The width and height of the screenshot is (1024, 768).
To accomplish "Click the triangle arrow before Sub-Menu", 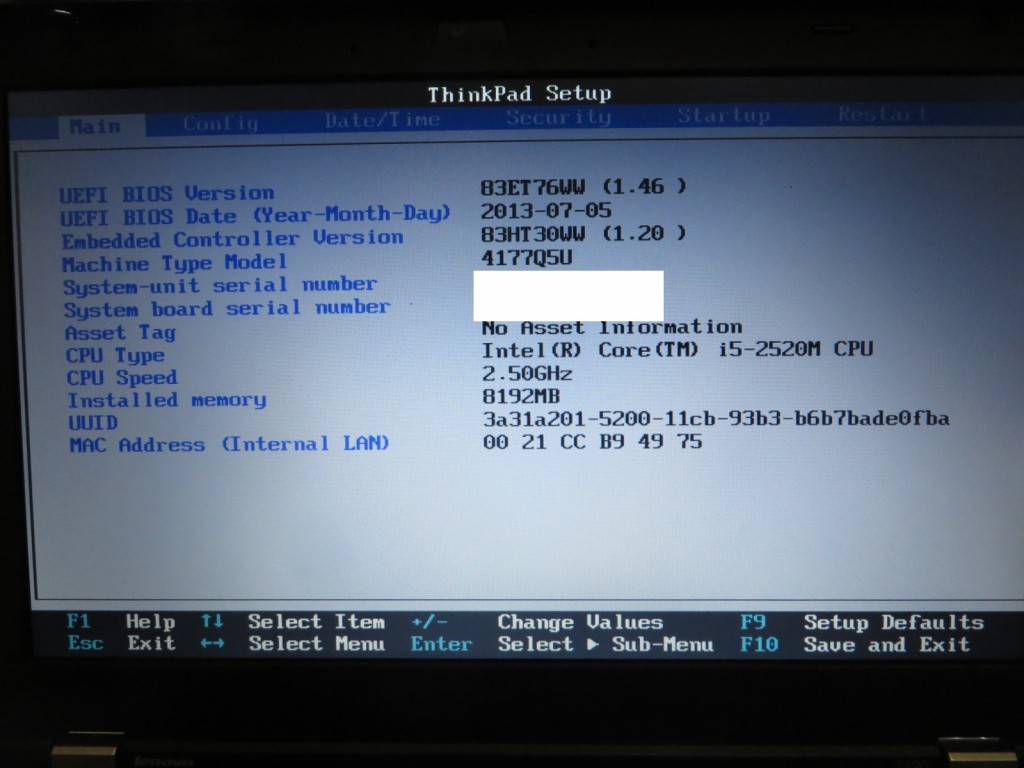I will click(x=592, y=644).
